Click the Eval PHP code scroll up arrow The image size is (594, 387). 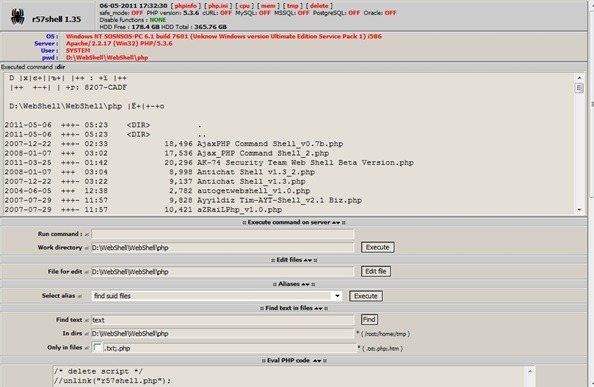(530, 371)
